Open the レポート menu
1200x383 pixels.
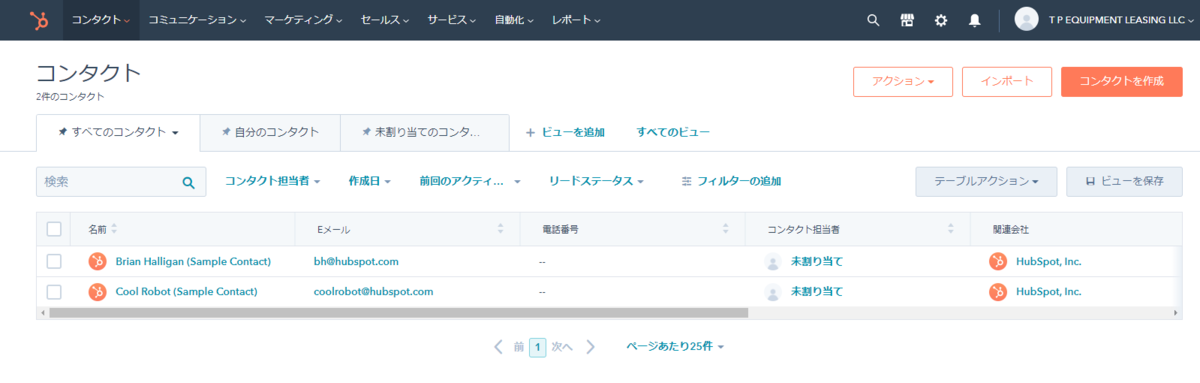pyautogui.click(x=576, y=20)
